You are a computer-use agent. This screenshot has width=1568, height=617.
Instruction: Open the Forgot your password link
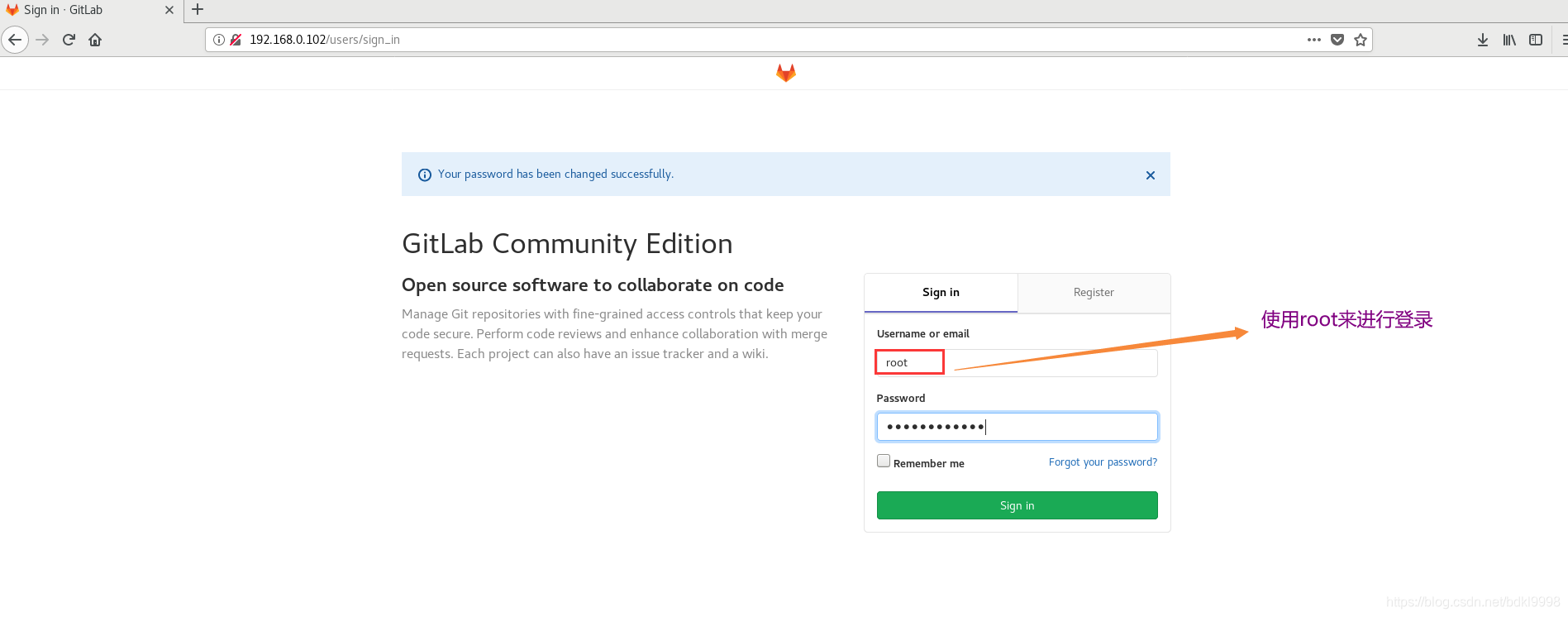point(1103,462)
